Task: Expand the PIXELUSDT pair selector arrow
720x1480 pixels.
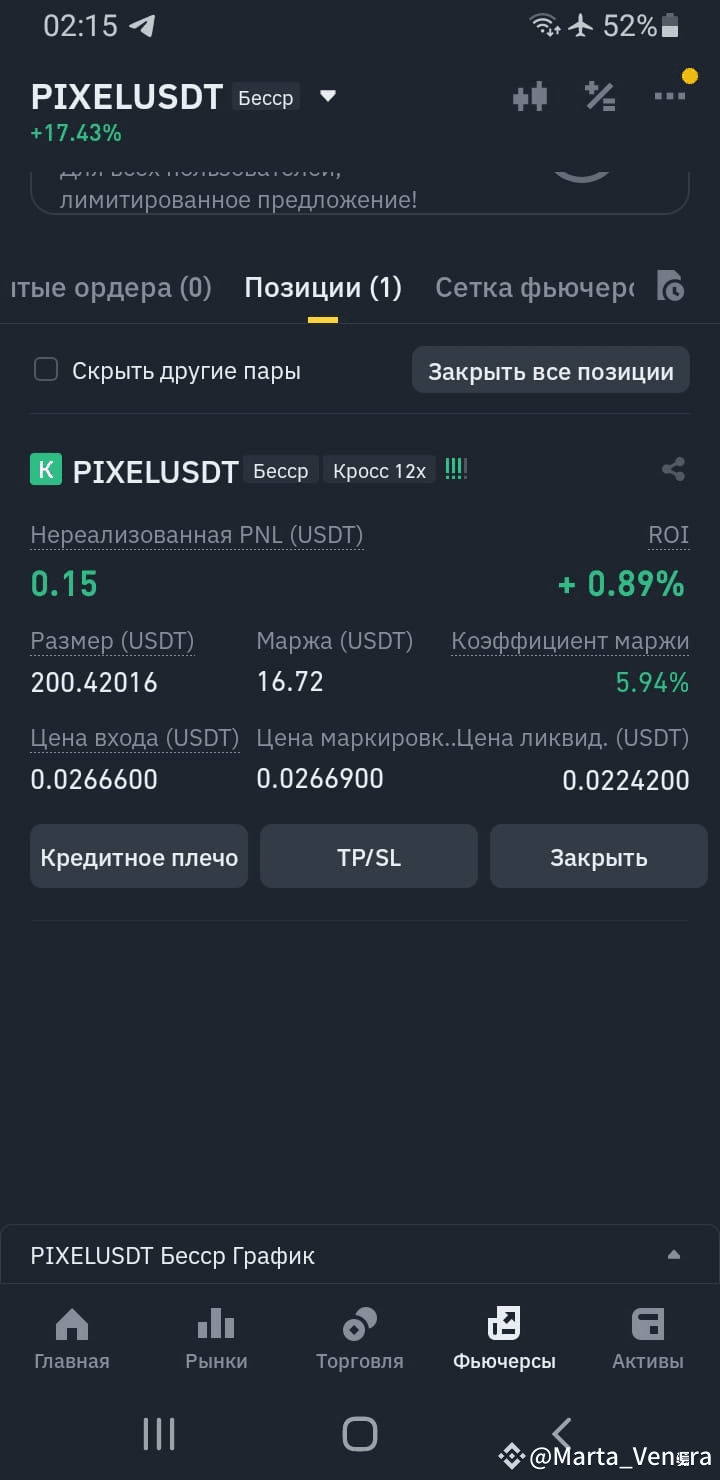Action: (x=328, y=97)
